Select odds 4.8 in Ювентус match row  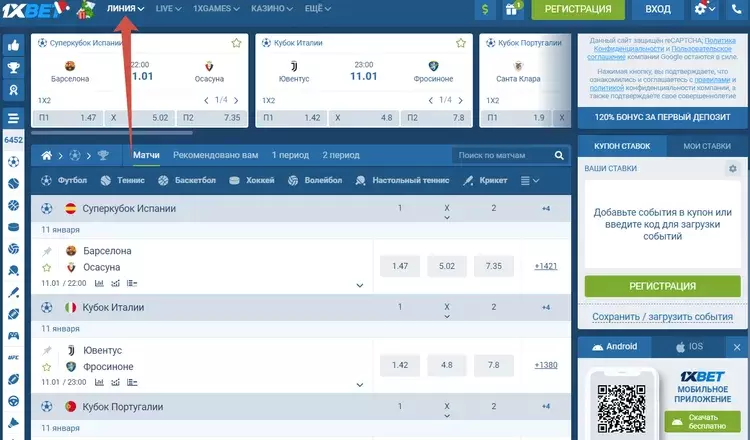pos(447,365)
